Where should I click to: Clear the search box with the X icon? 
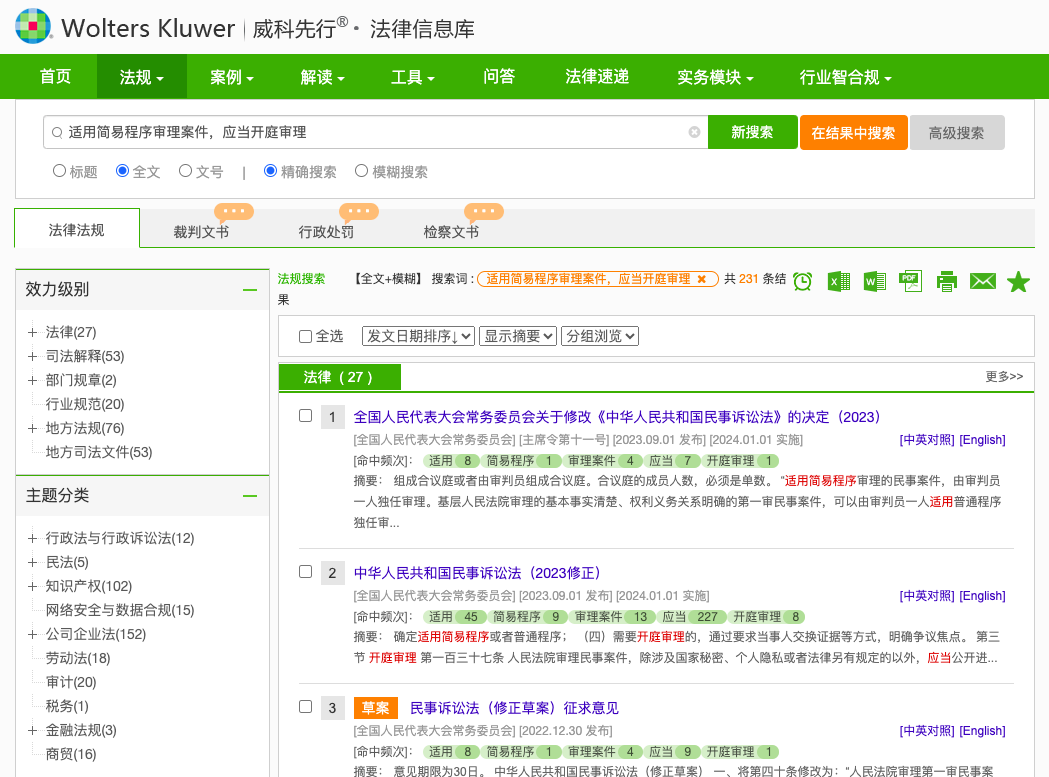click(694, 132)
